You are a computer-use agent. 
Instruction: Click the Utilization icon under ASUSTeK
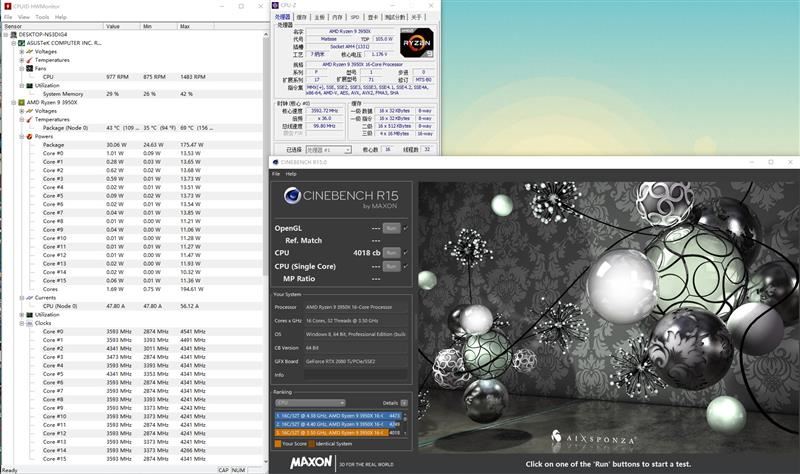(30, 86)
